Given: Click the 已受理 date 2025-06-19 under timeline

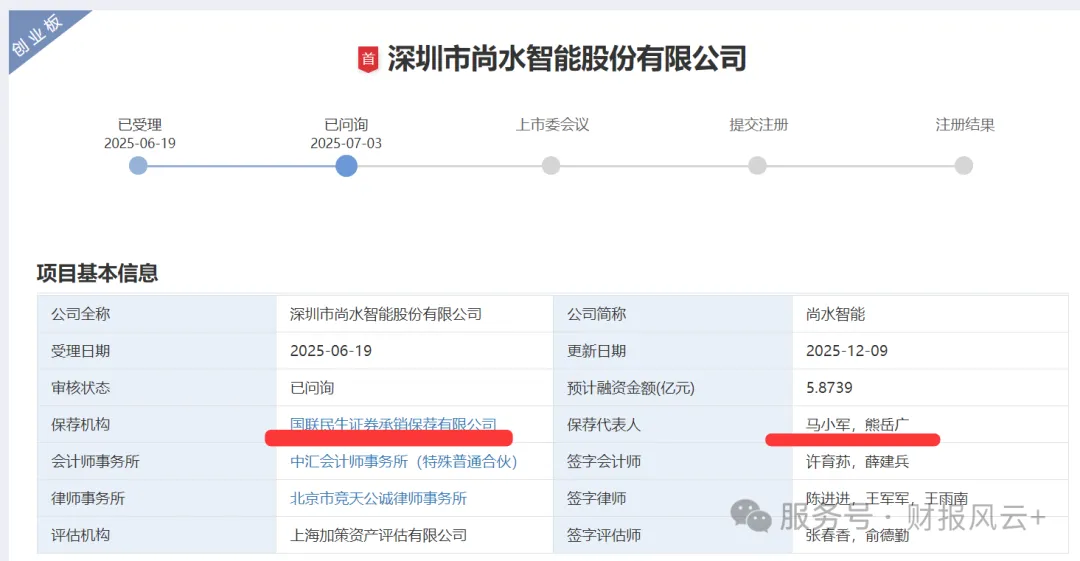Looking at the screenshot, I should click(140, 143).
